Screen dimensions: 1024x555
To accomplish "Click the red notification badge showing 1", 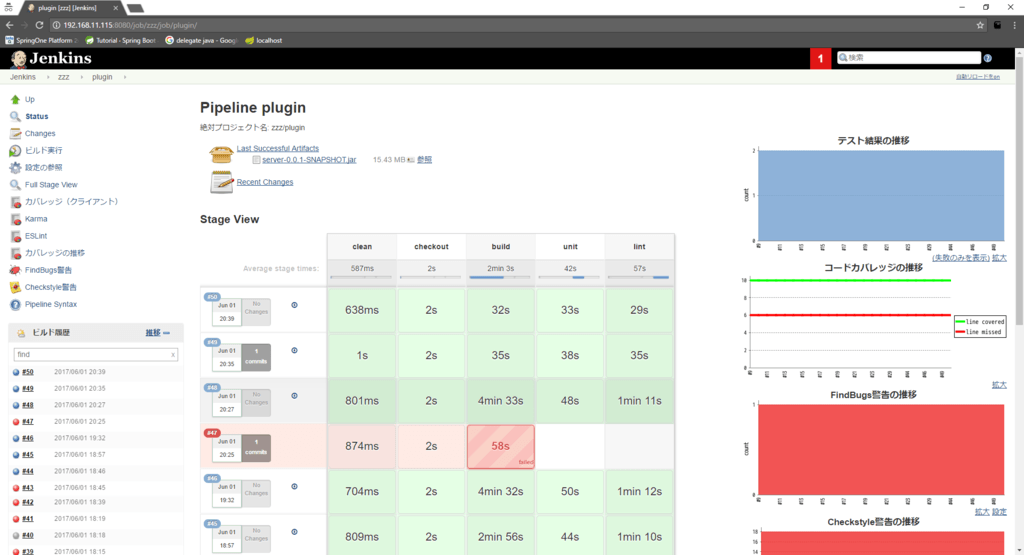I will click(x=821, y=59).
